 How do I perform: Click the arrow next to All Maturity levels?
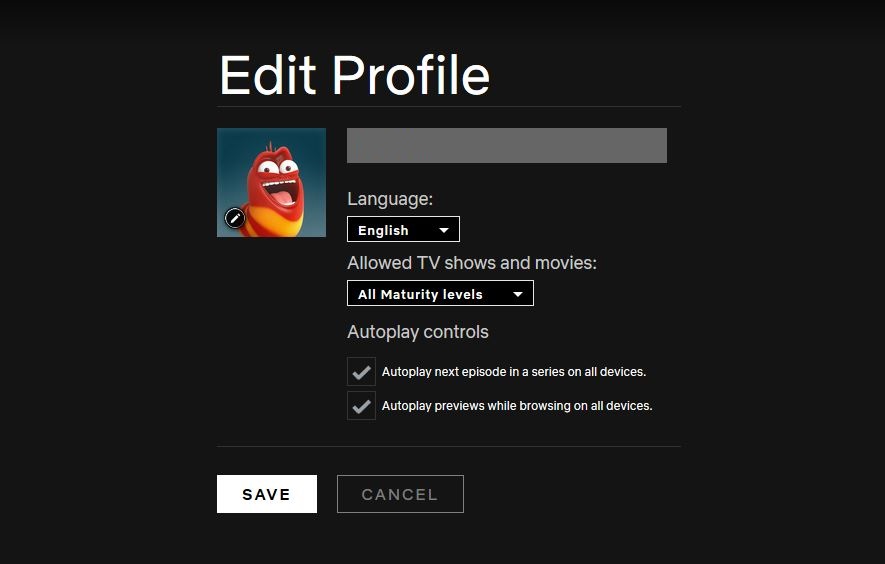(x=518, y=294)
